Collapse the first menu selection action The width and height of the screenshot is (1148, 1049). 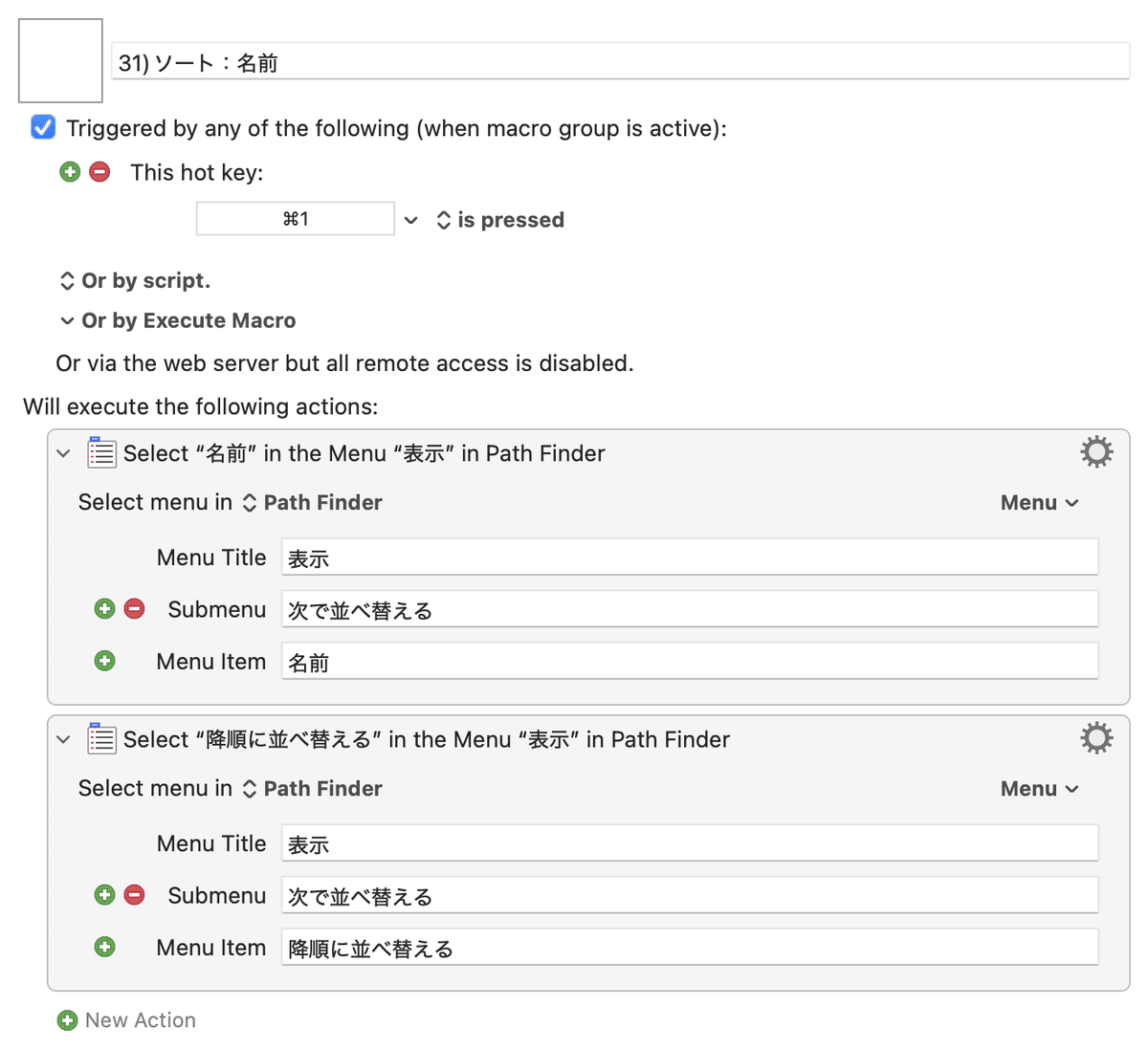click(x=63, y=453)
